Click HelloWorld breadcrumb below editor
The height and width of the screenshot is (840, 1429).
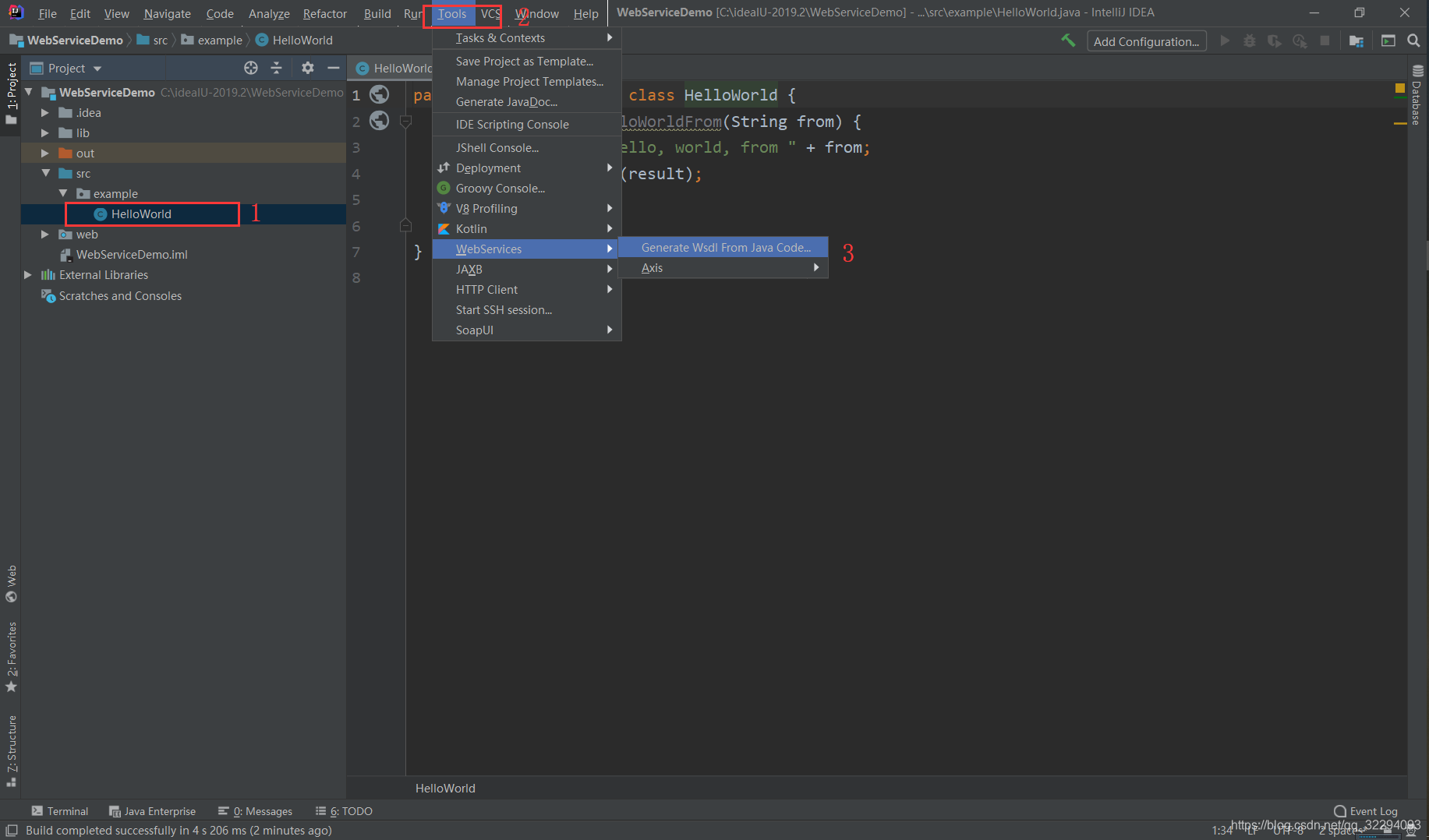pyautogui.click(x=445, y=788)
